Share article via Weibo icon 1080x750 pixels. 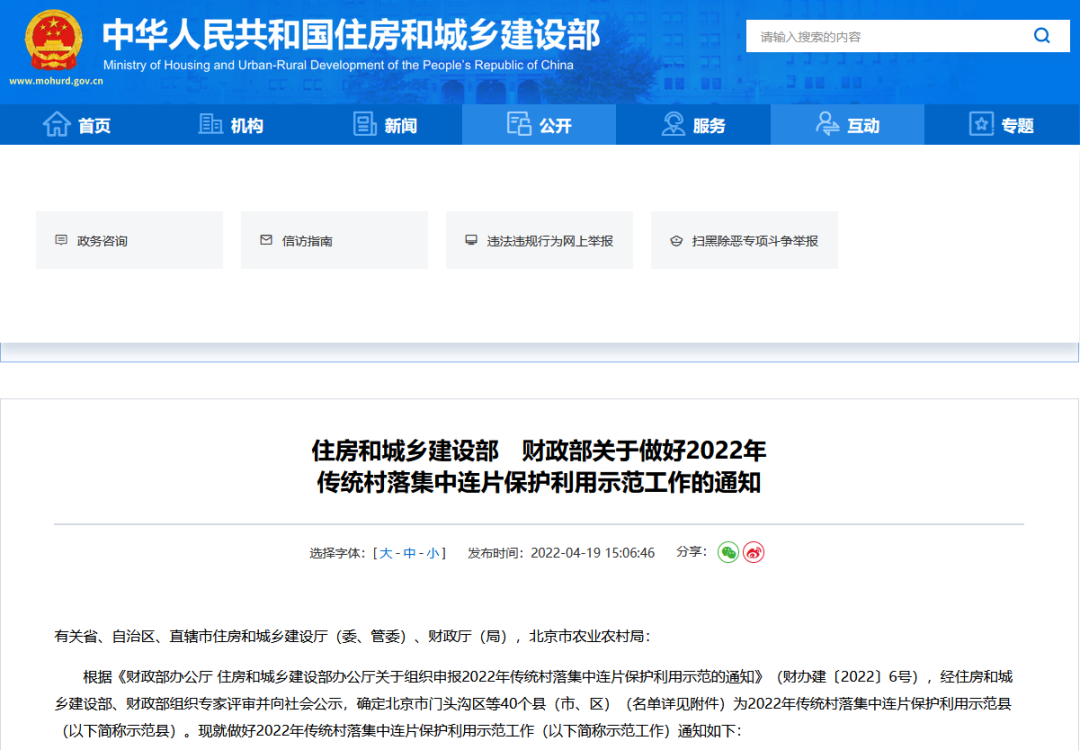(753, 552)
